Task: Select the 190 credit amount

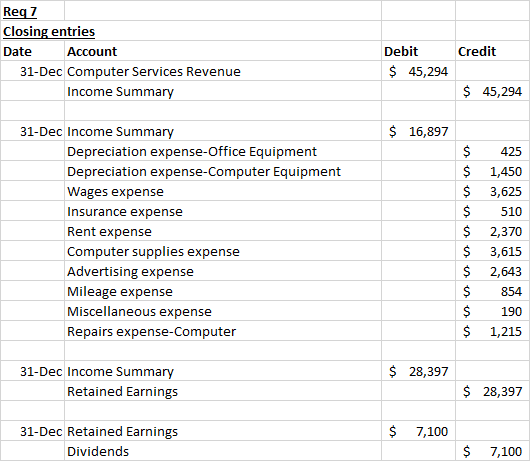Action: (x=492, y=311)
